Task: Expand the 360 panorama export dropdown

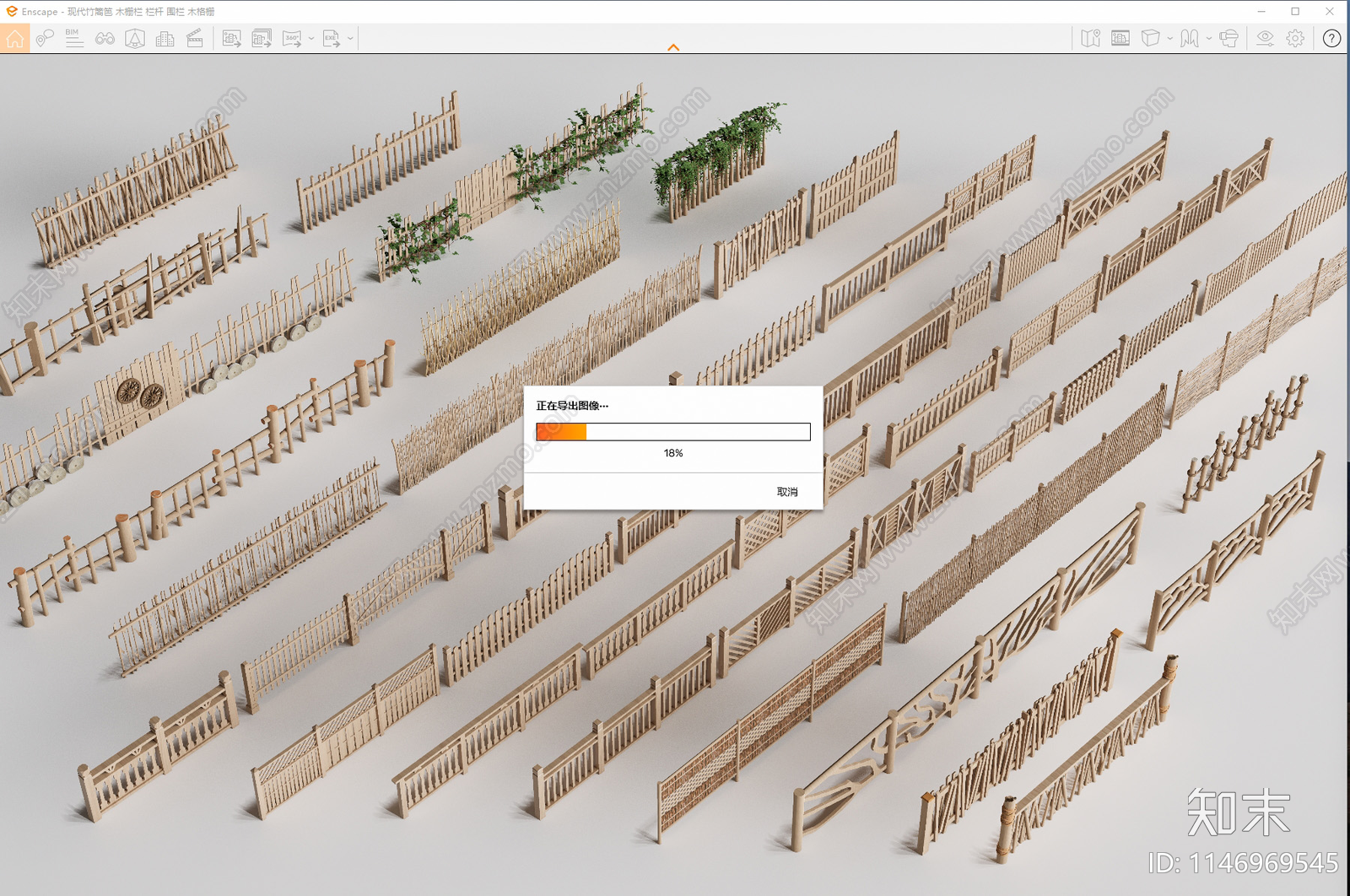Action: [311, 38]
